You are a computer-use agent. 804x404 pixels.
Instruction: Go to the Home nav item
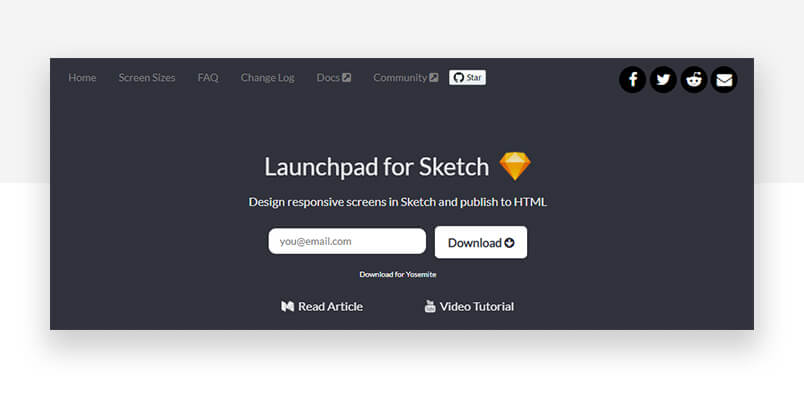82,77
